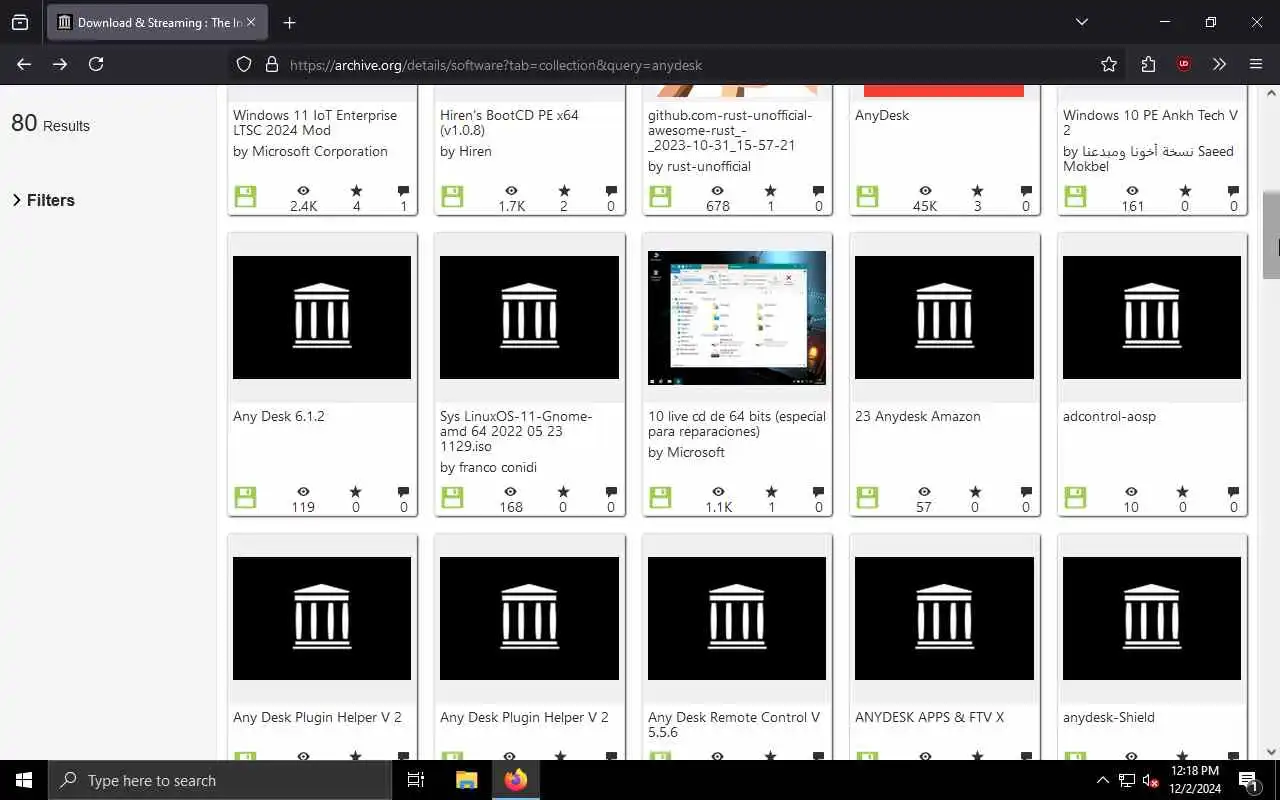The width and height of the screenshot is (1280, 800).
Task: Click the tracking protection shield icon
Action: point(244,65)
